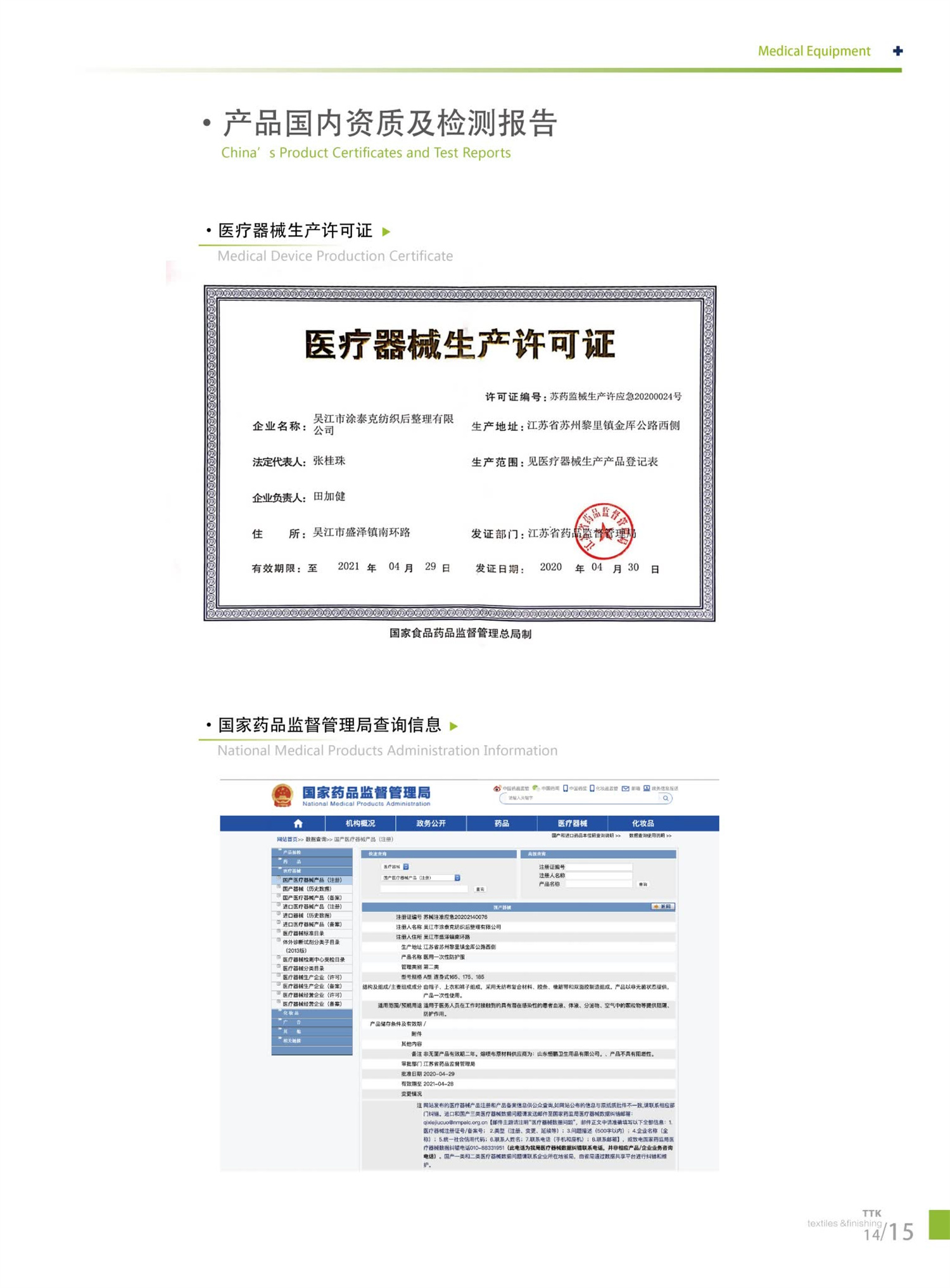
Task: Click the 注册证编号 input field
Action: (x=599, y=867)
